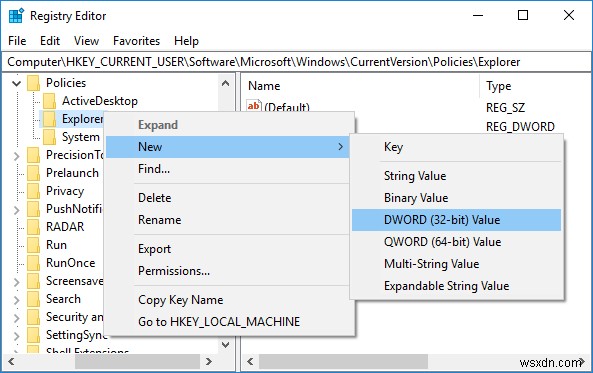This screenshot has width=593, height=373.
Task: Maximize the Registry Editor window
Action: pyautogui.click(x=523, y=16)
